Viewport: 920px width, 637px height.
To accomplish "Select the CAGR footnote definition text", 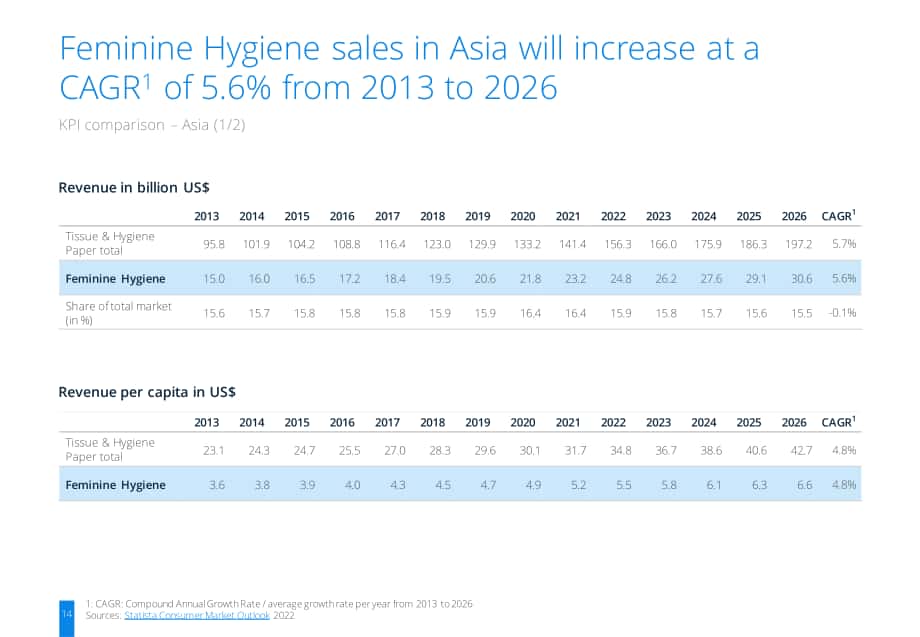I will 279,604.
